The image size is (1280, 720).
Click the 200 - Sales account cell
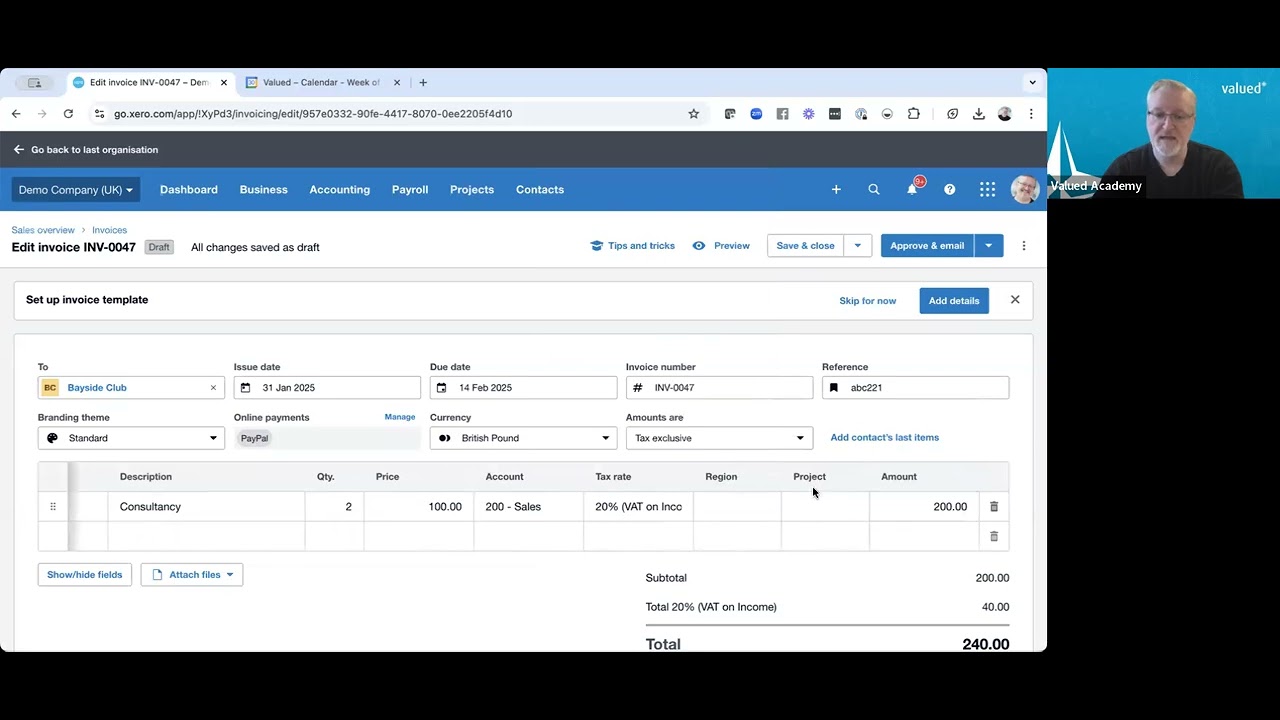528,507
